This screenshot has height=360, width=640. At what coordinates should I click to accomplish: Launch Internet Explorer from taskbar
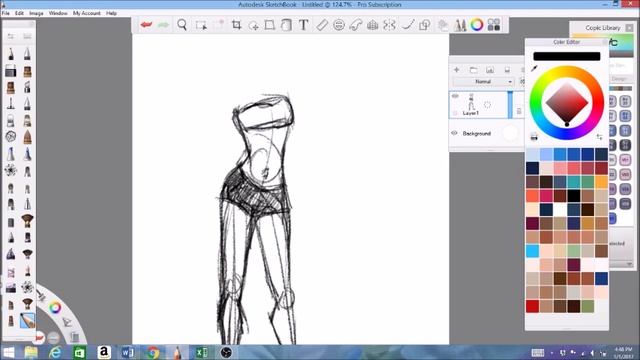(x=55, y=352)
